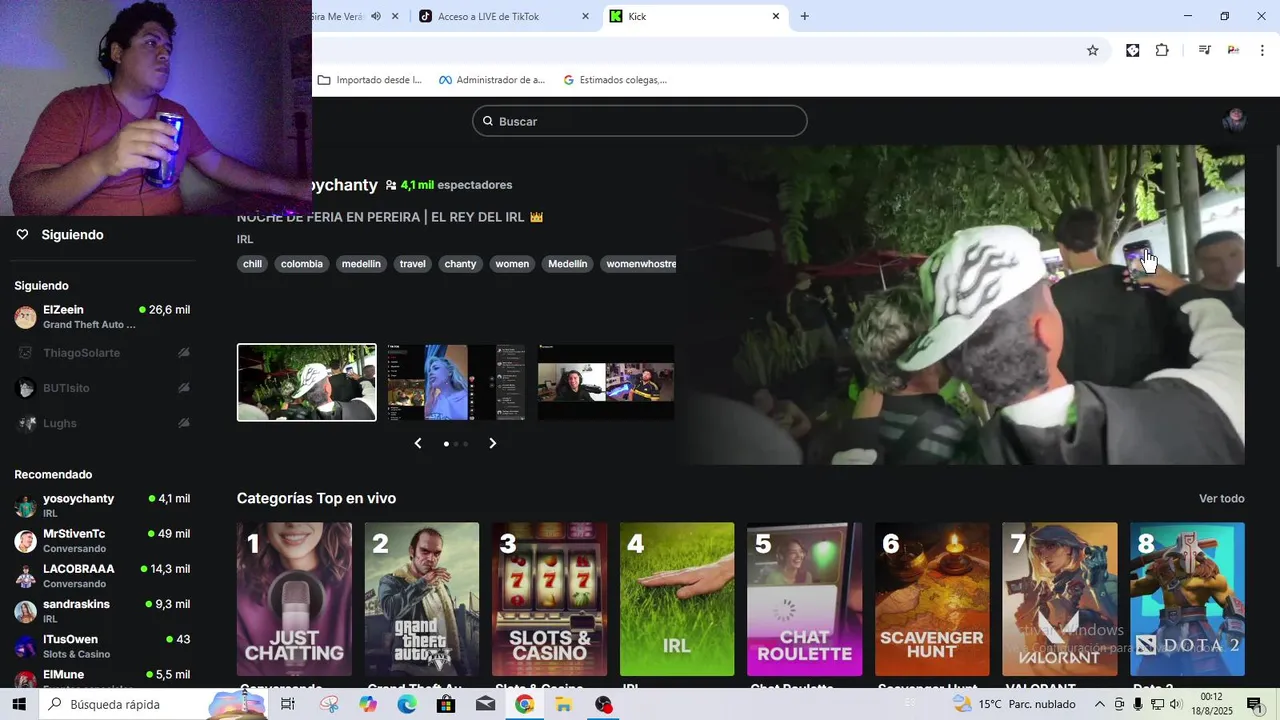1280x720 pixels.
Task: Launch Microsoft Edge from taskbar
Action: pyautogui.click(x=407, y=704)
